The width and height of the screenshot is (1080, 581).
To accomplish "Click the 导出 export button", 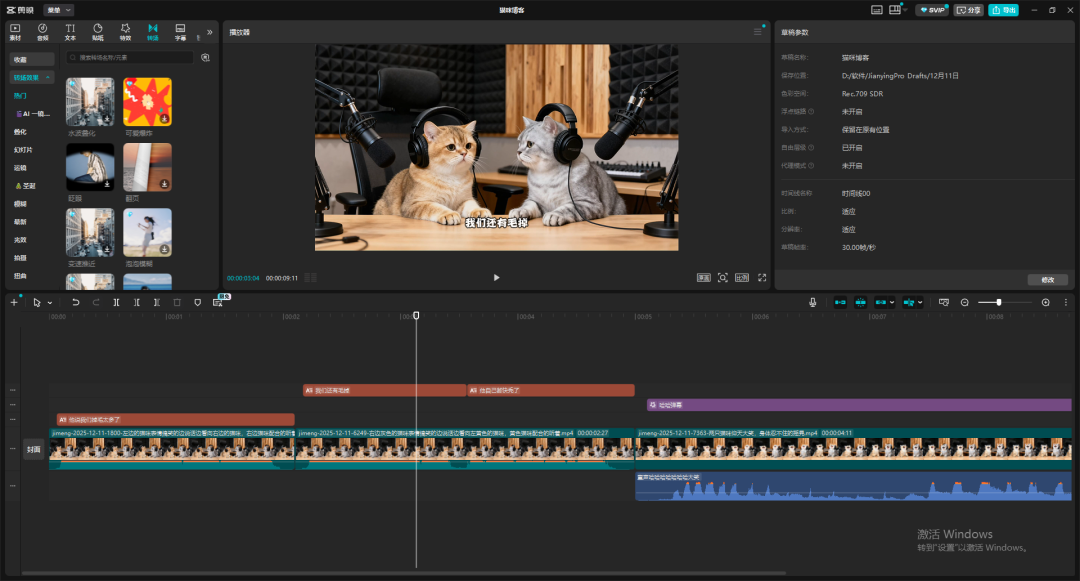I will click(x=1003, y=10).
